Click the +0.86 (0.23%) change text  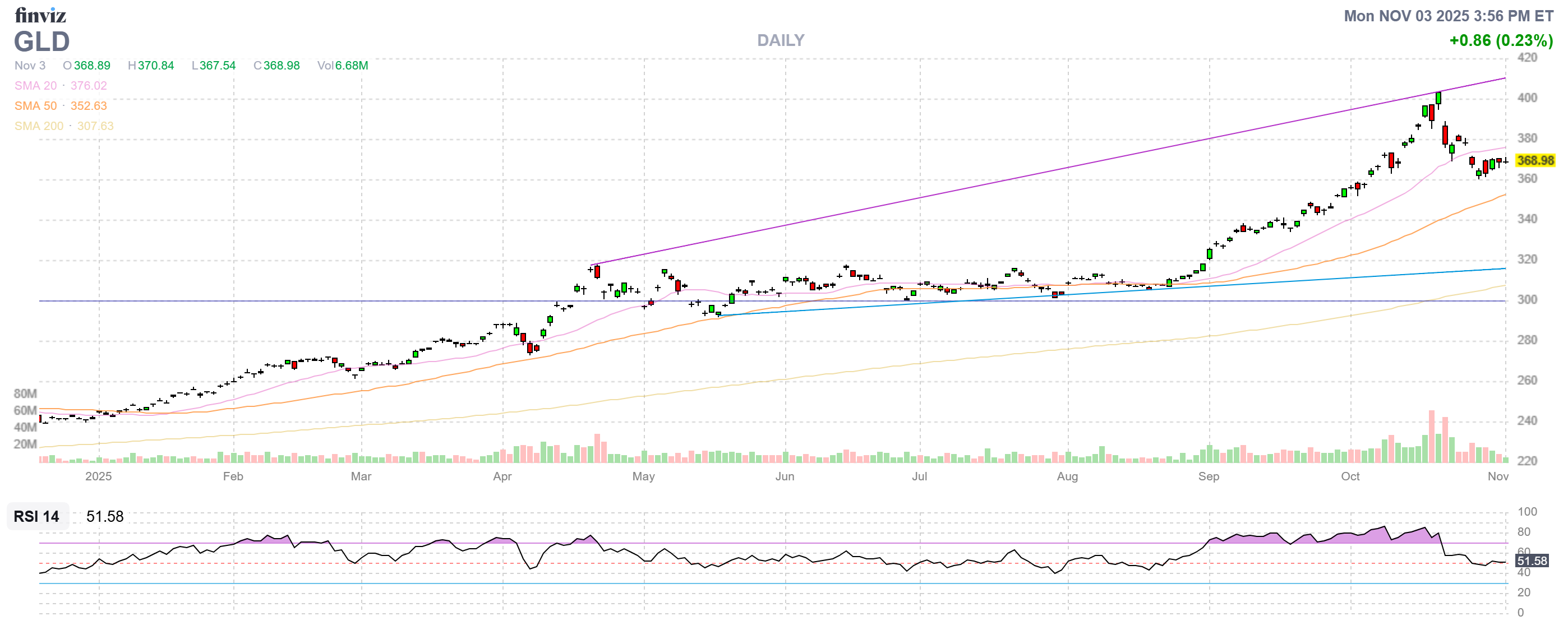pos(1501,41)
